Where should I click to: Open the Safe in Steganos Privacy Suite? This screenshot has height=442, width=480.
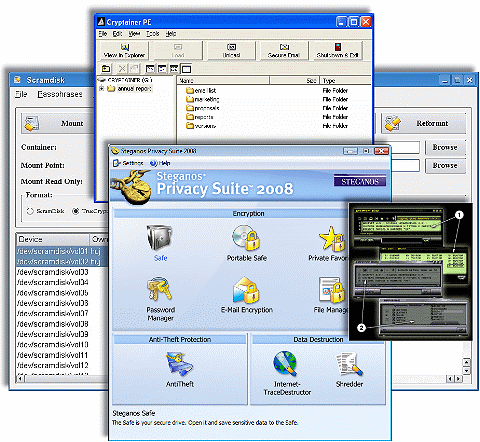point(160,242)
